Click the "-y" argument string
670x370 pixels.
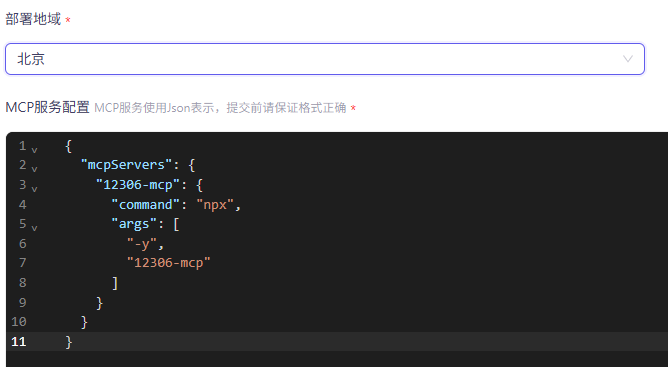[x=142, y=244]
